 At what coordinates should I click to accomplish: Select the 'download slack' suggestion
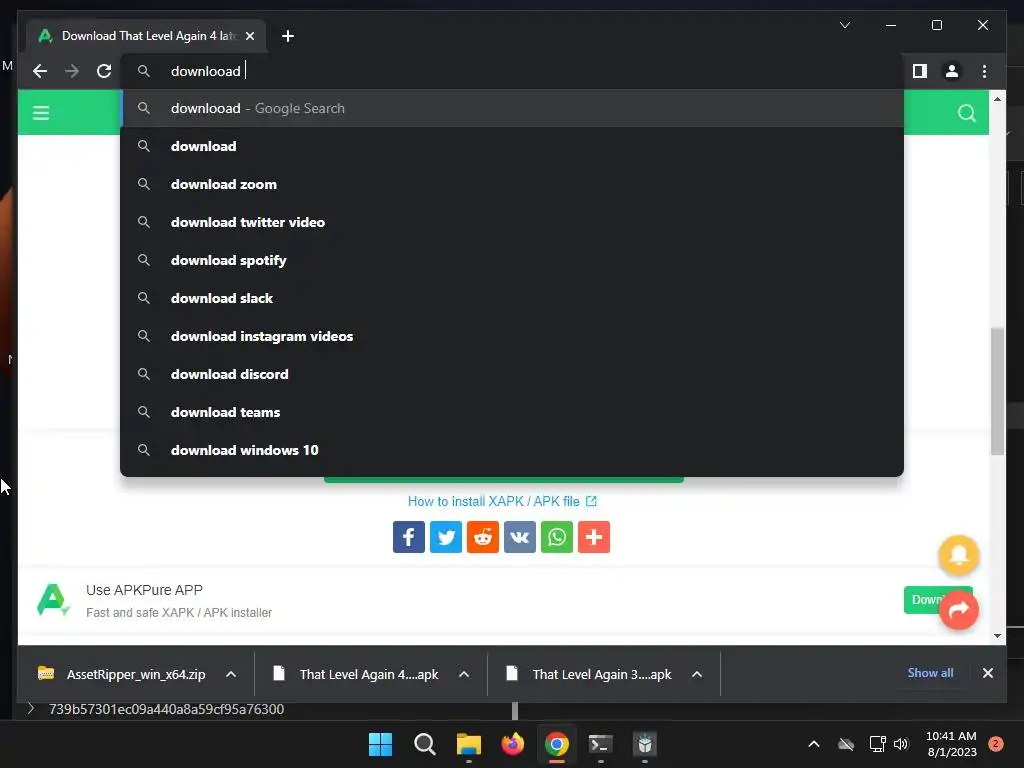coord(512,298)
